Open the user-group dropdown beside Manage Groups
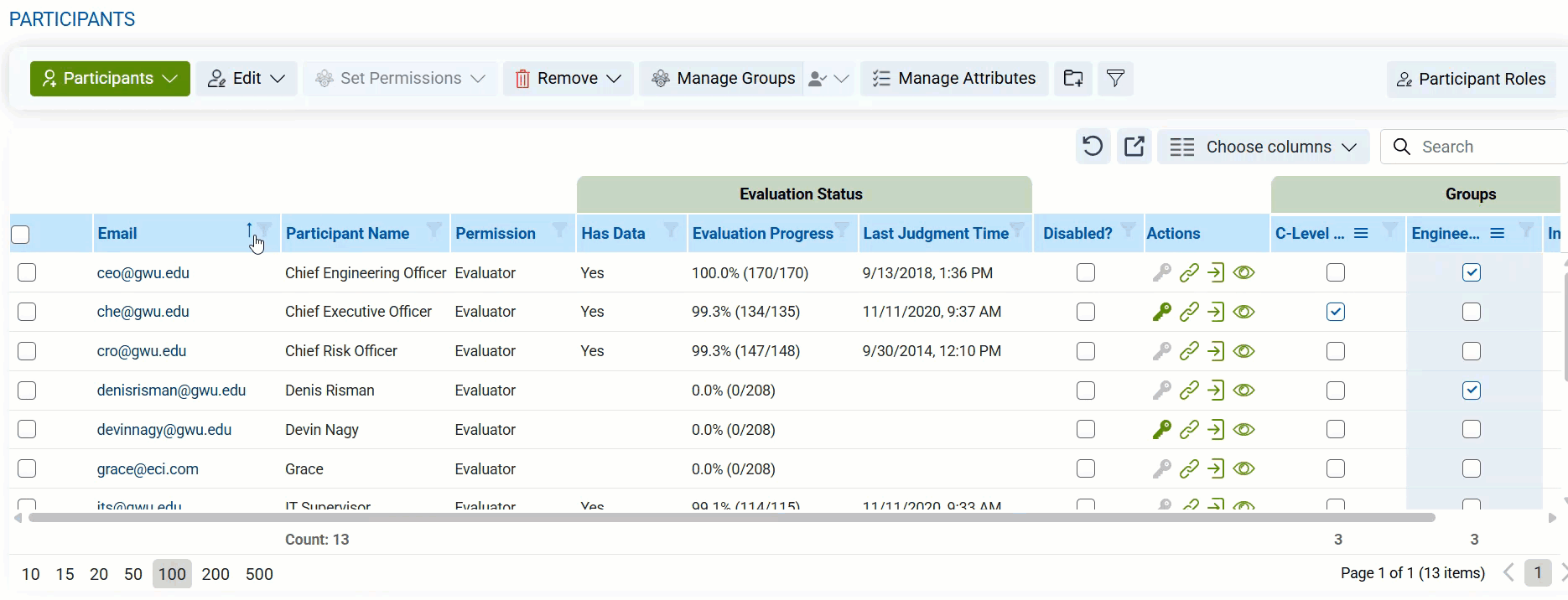This screenshot has height=600, width=1568. click(x=828, y=79)
